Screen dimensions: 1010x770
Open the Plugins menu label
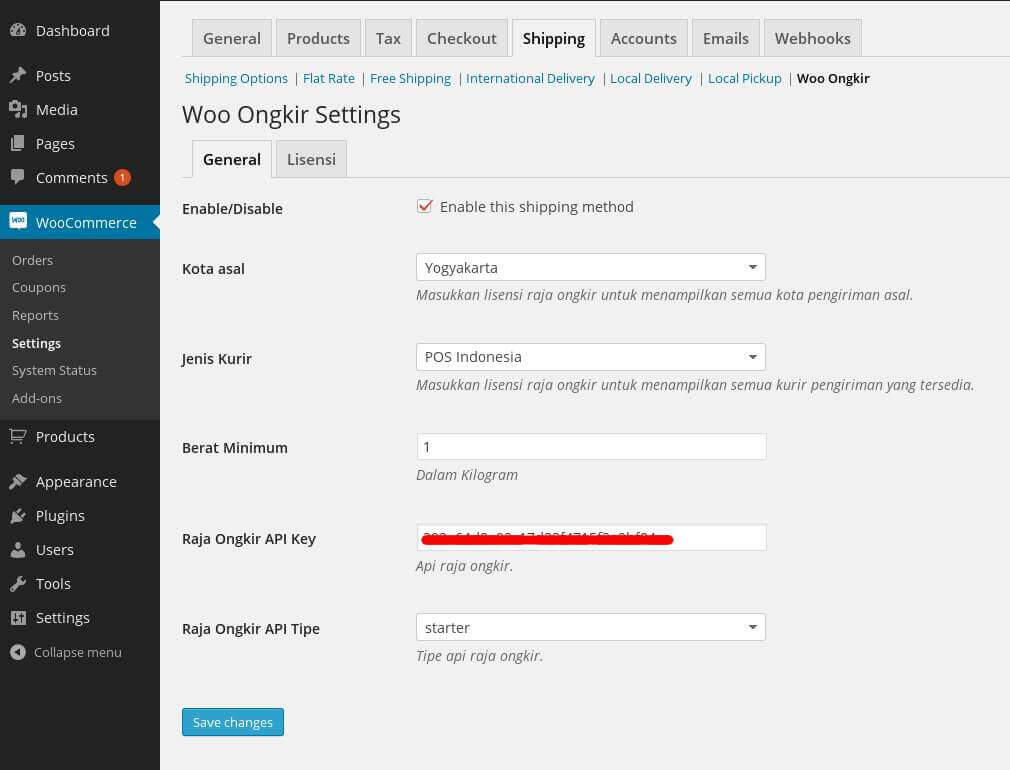60,516
